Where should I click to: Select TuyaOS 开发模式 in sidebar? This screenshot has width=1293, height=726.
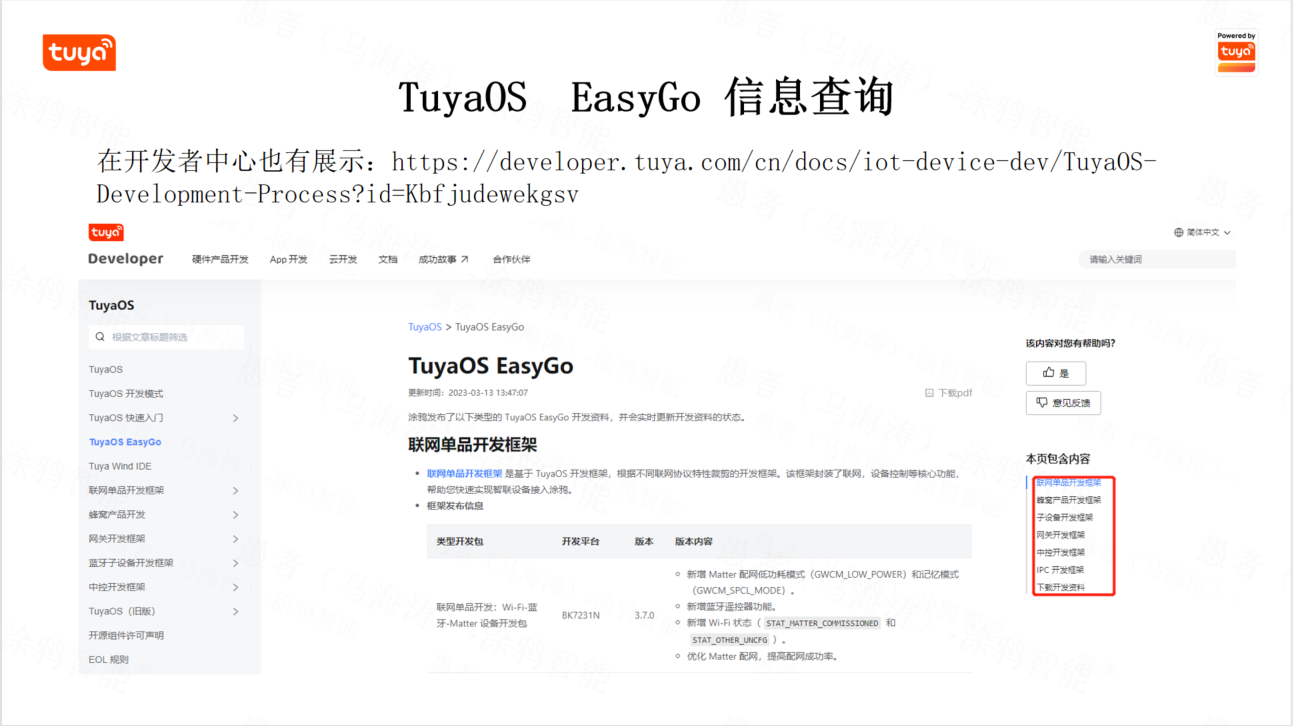(x=126, y=393)
